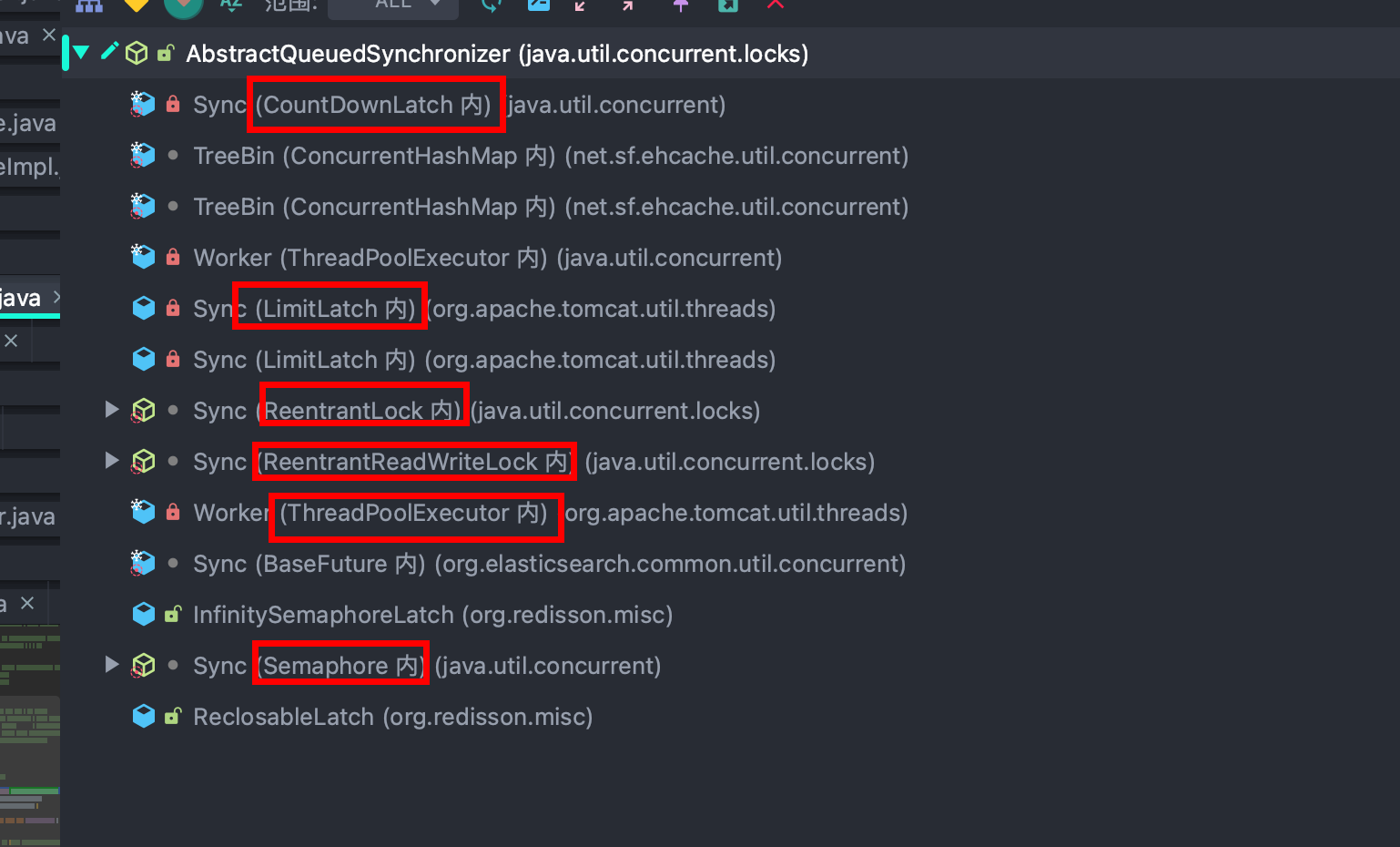Click the refresh icon in the hierarchy toolbar
This screenshot has height=847, width=1400.
coord(492,5)
